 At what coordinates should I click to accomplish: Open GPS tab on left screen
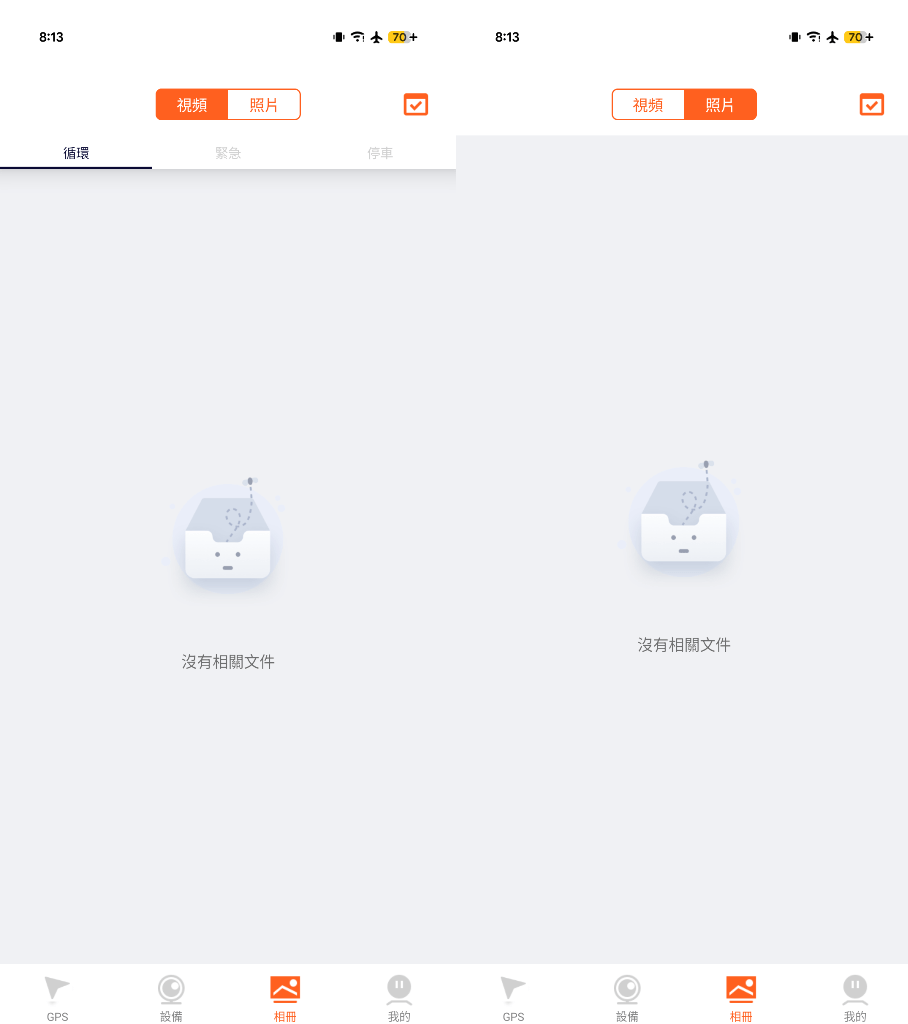(x=57, y=998)
